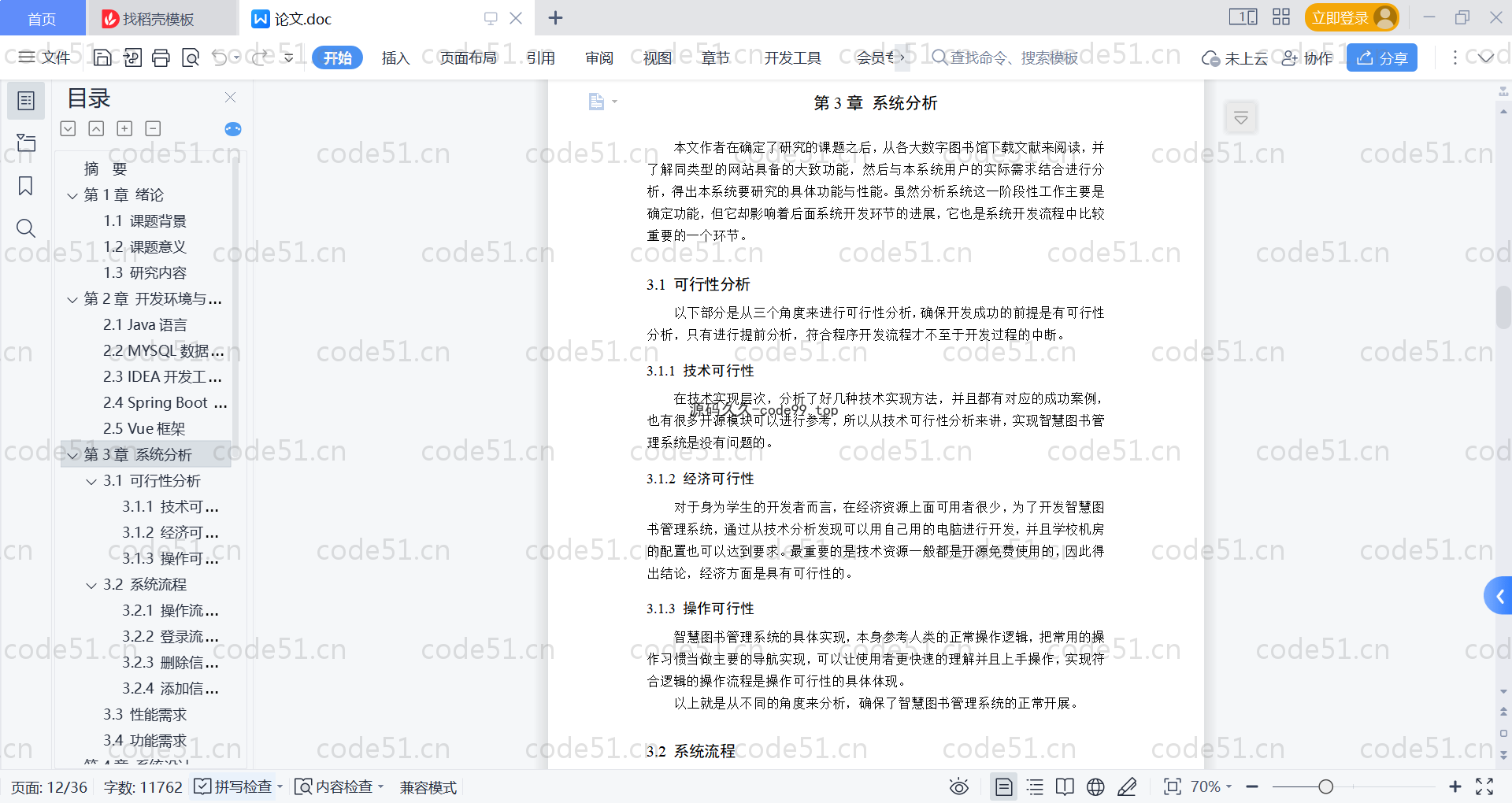Screen dimensions: 1512x803
Task: Click the 未上云 cloud status button
Action: [1235, 58]
